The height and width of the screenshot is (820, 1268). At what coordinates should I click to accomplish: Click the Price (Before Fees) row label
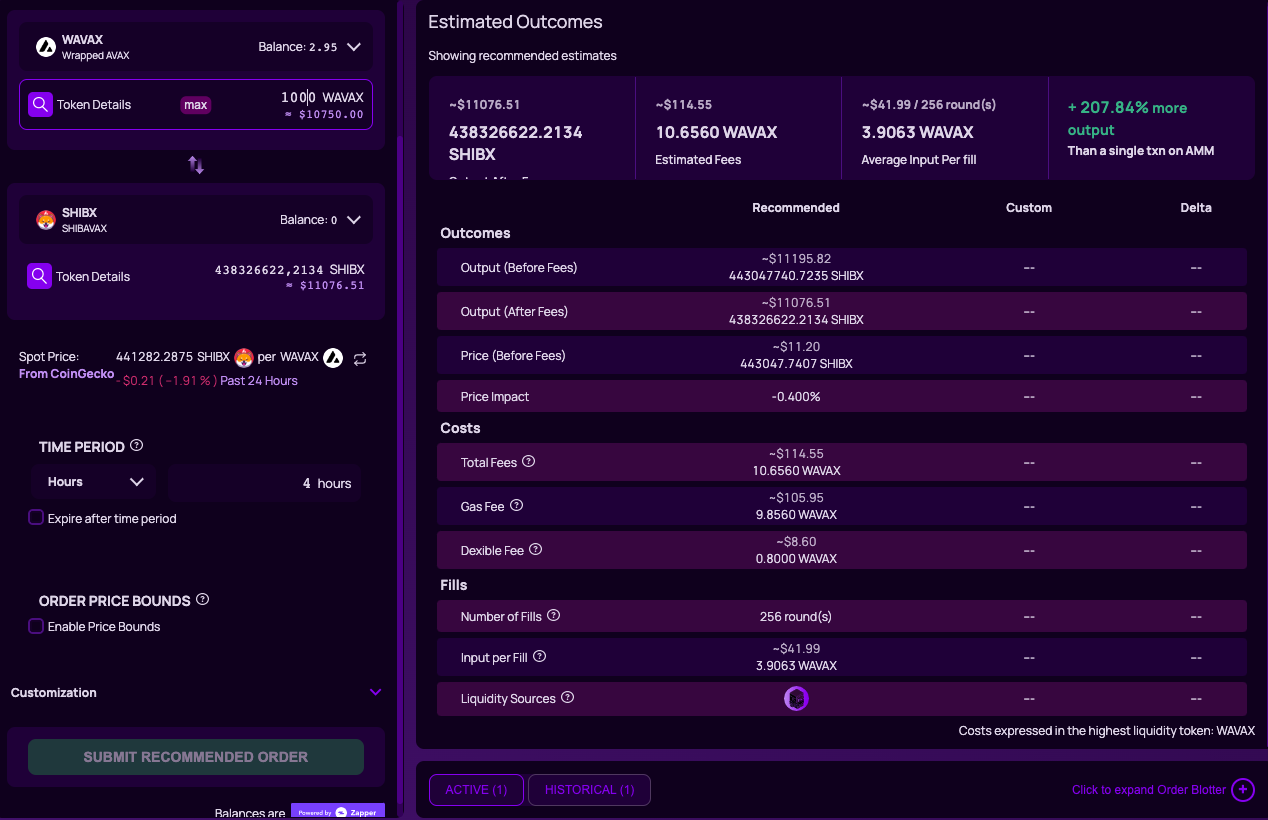[x=513, y=356]
